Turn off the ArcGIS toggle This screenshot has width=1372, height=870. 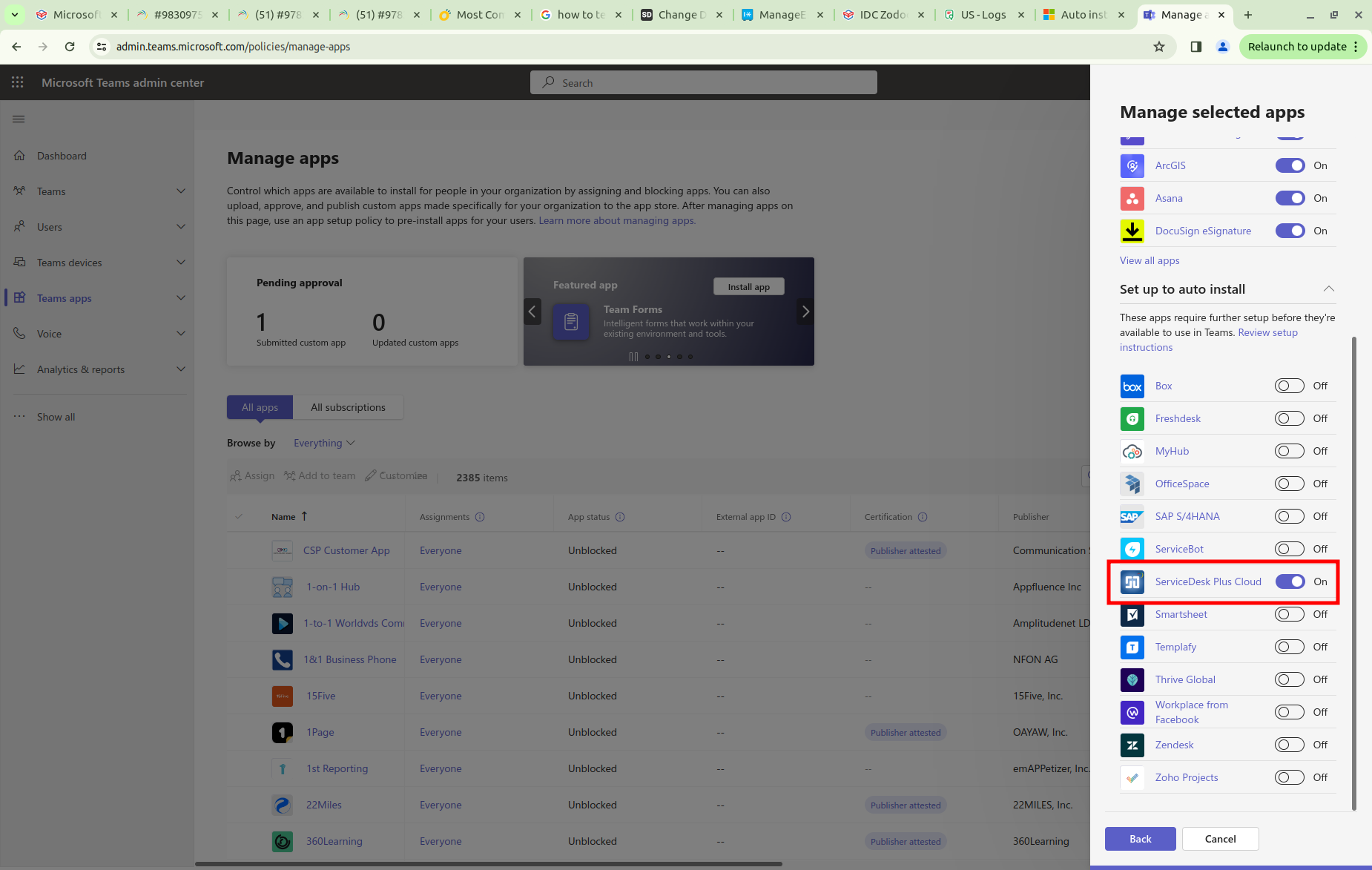[1290, 165]
